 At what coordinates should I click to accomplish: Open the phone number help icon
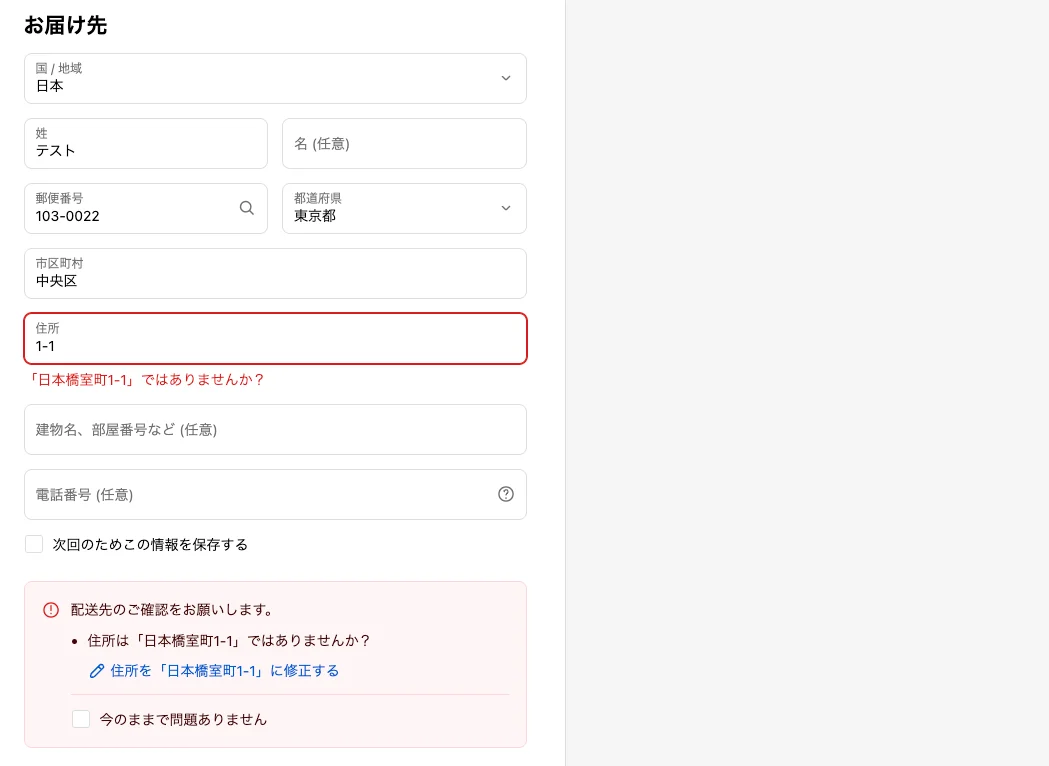(x=506, y=494)
